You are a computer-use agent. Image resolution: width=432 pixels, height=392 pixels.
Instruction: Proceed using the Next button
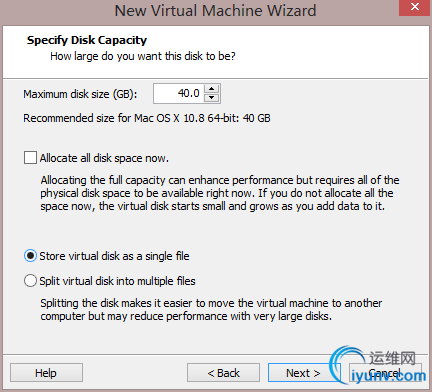304,373
